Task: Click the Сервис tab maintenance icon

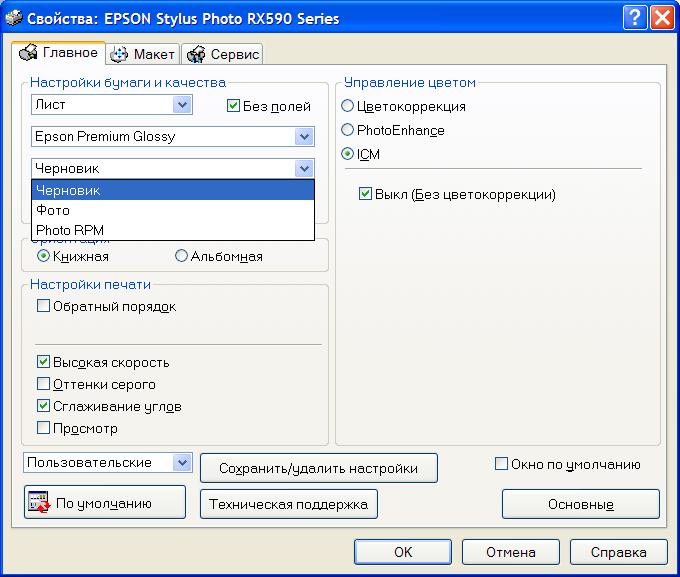Action: click(196, 54)
